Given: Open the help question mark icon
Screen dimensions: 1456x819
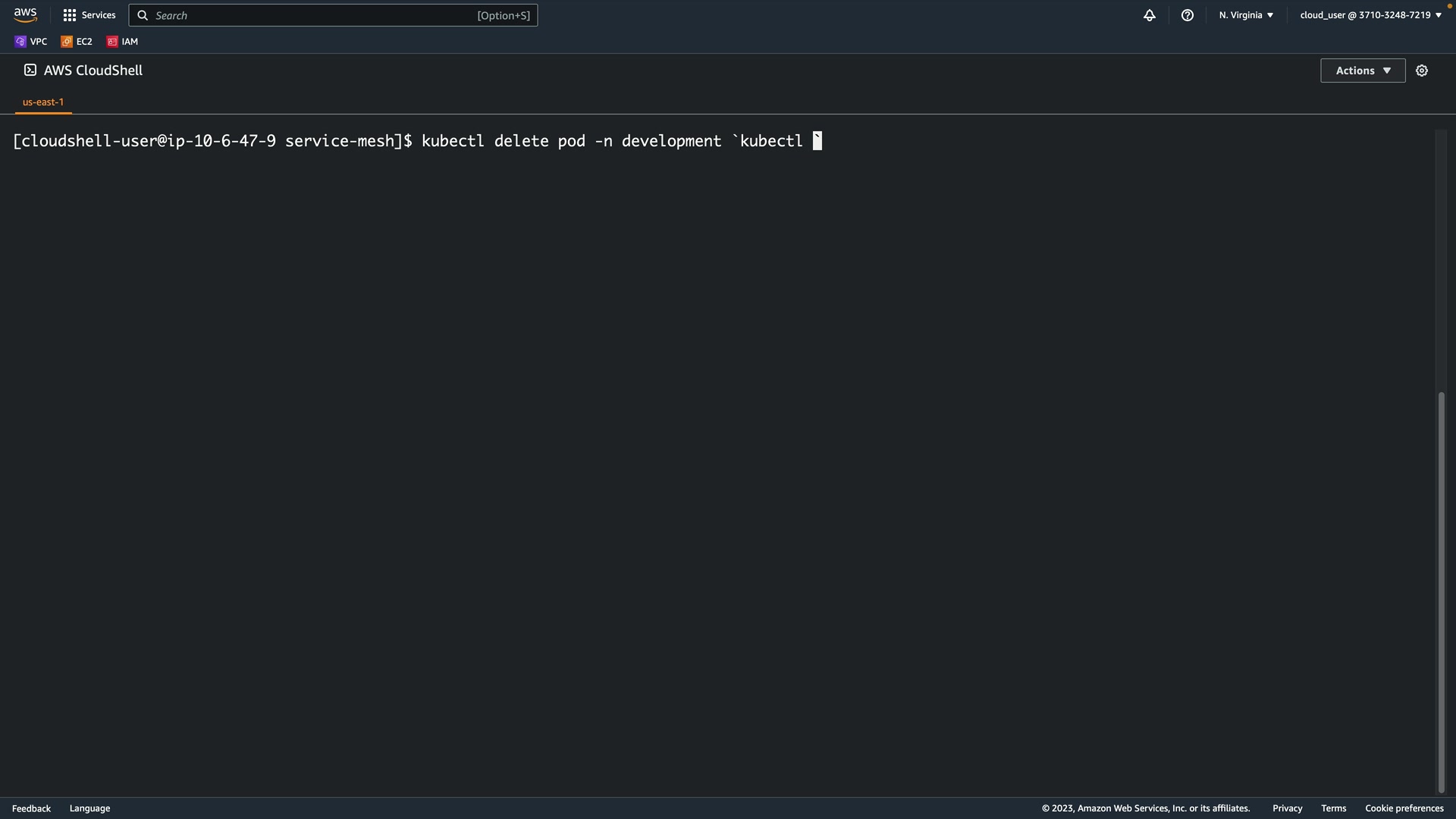Looking at the screenshot, I should click(x=1188, y=15).
